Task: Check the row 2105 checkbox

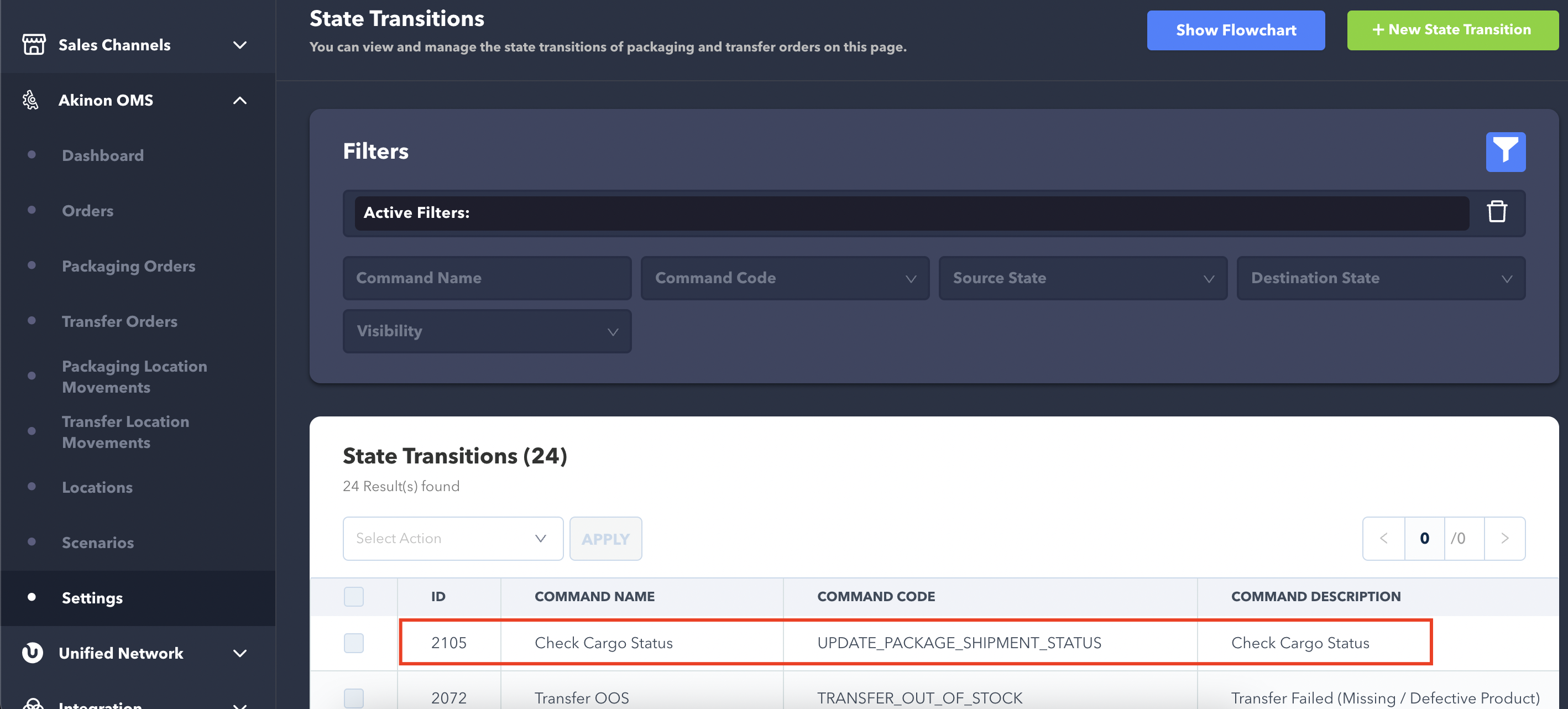Action: (x=353, y=642)
